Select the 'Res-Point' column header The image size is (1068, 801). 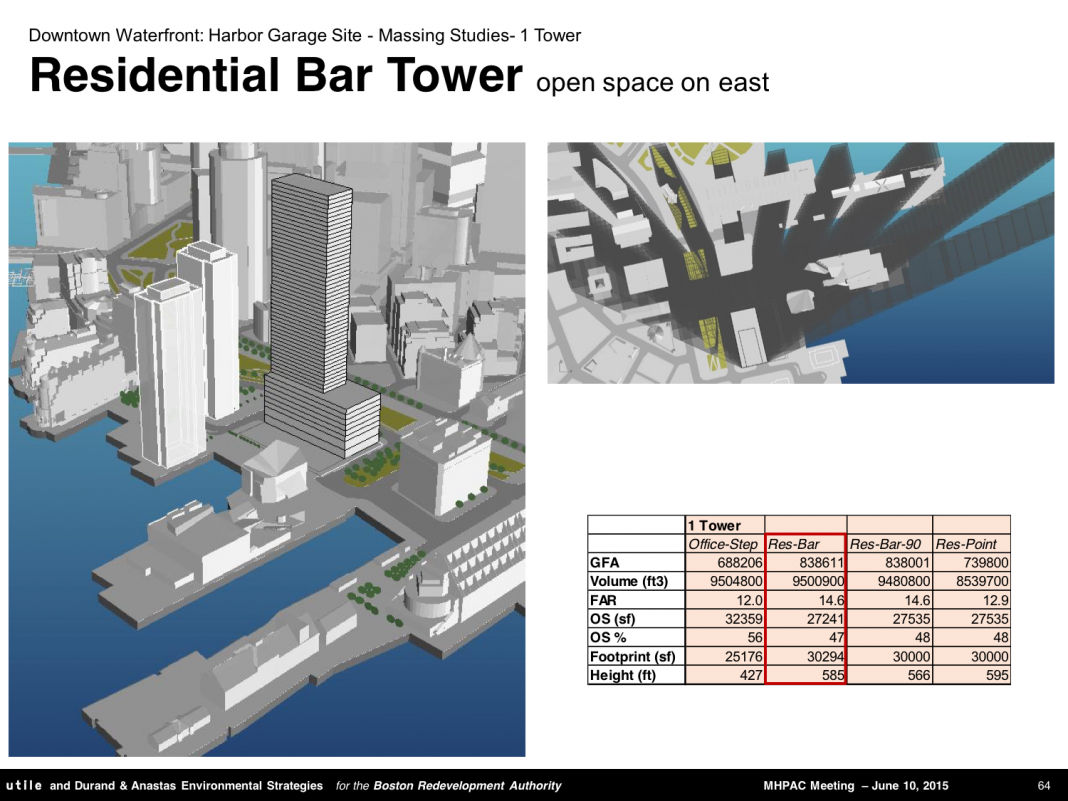965,544
